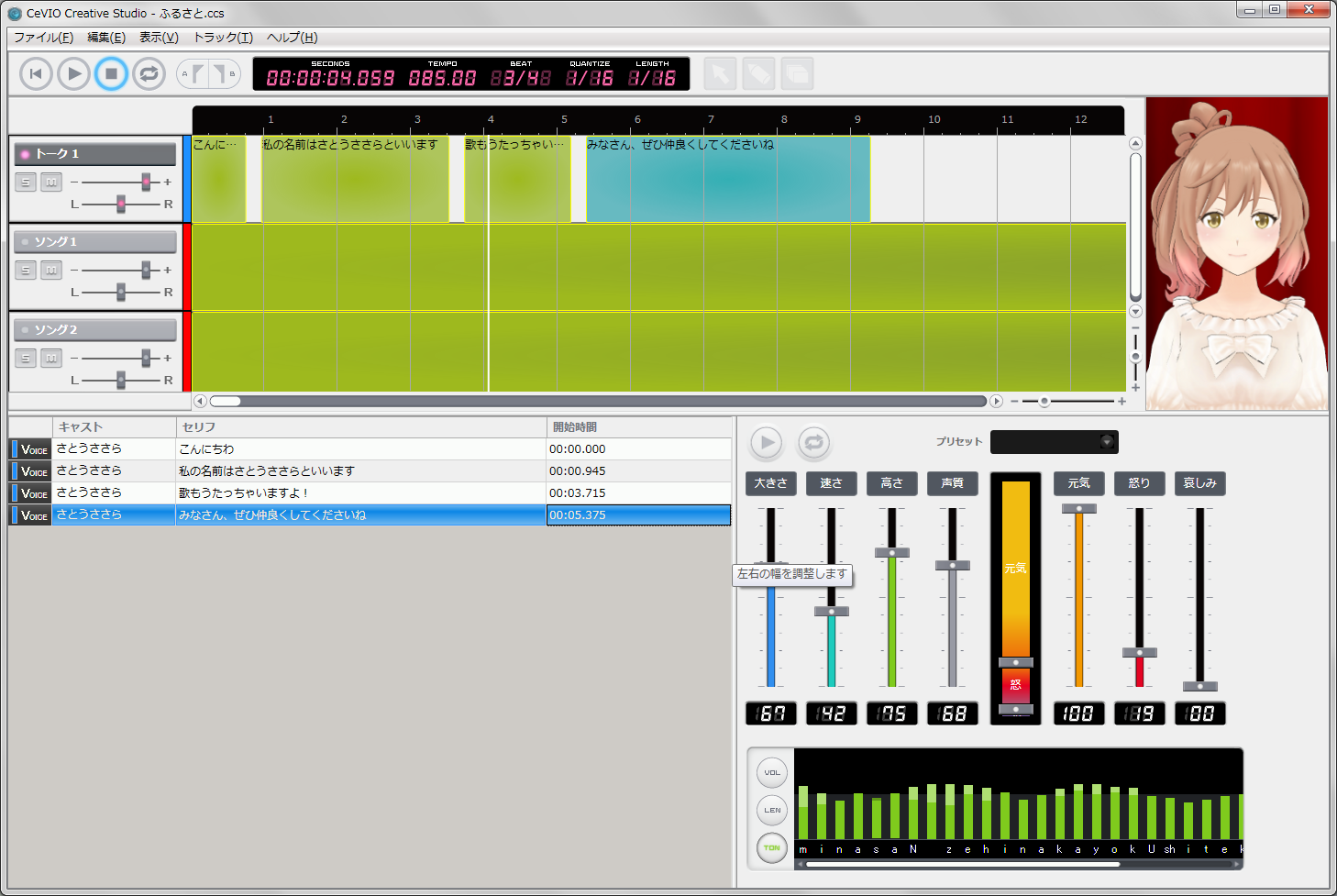
Task: Click the 声質 parameter button
Action: tap(953, 483)
